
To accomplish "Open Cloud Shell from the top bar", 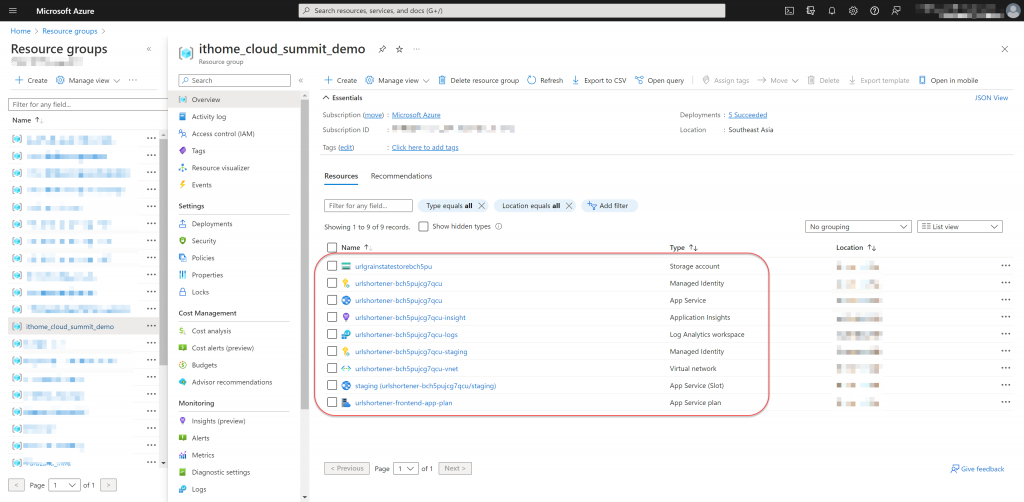I will [x=789, y=10].
